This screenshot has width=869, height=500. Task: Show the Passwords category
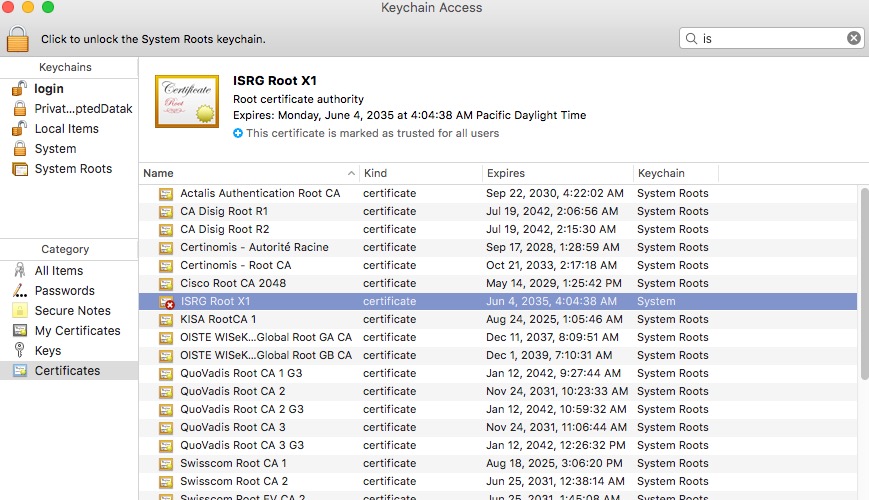[x=65, y=291]
